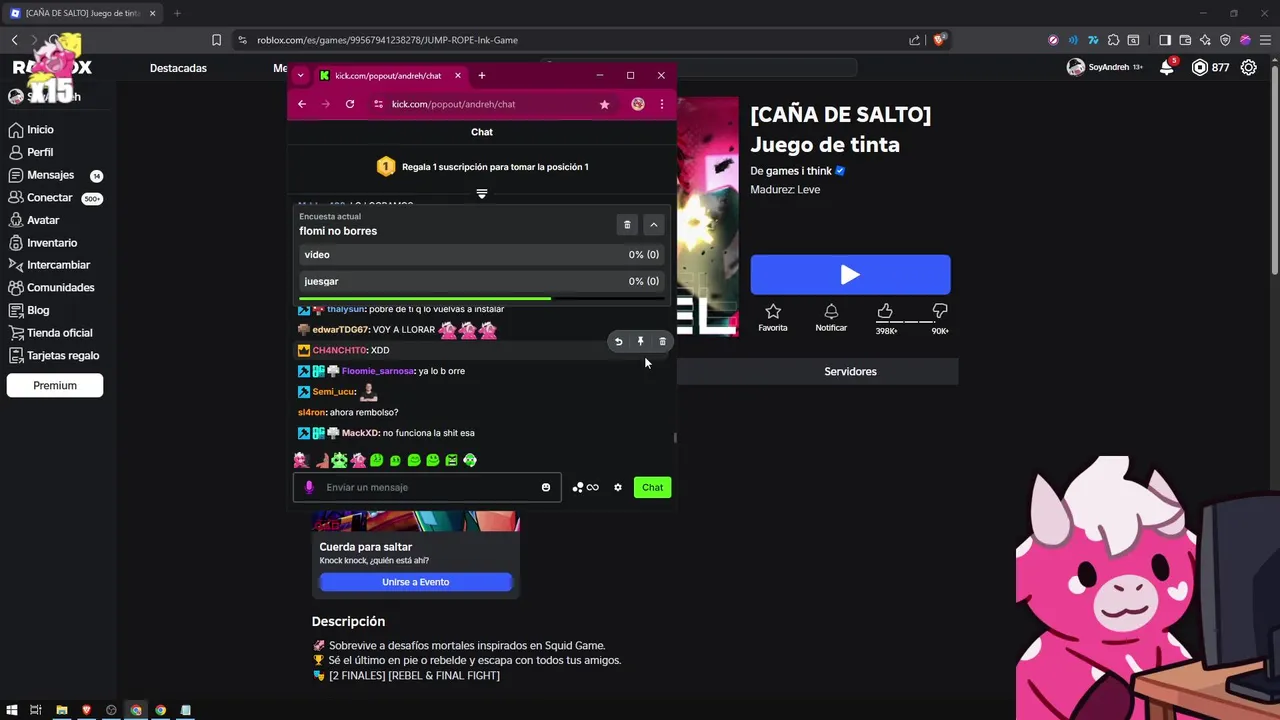1280x720 pixels.
Task: Open a new tab in Kick popup window
Action: [481, 76]
